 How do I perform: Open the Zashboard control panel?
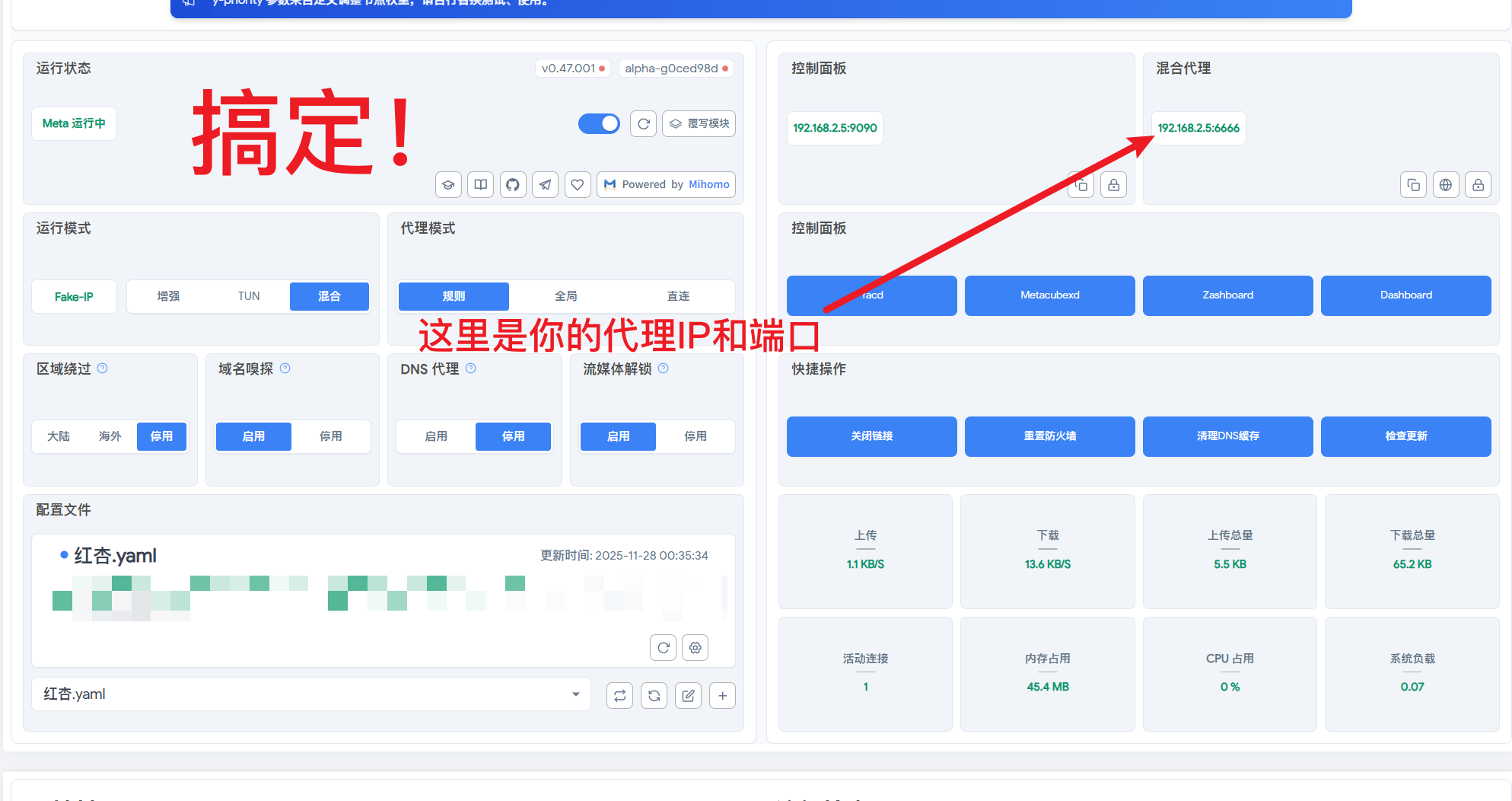1227,295
